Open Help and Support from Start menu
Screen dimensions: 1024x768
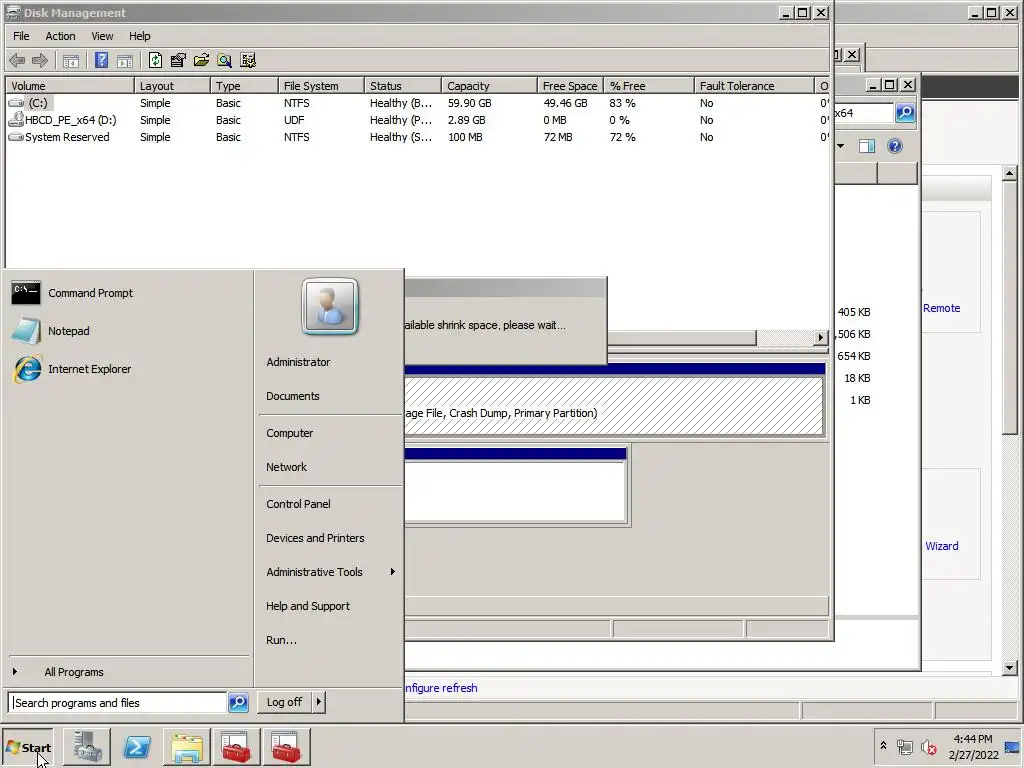[308, 606]
